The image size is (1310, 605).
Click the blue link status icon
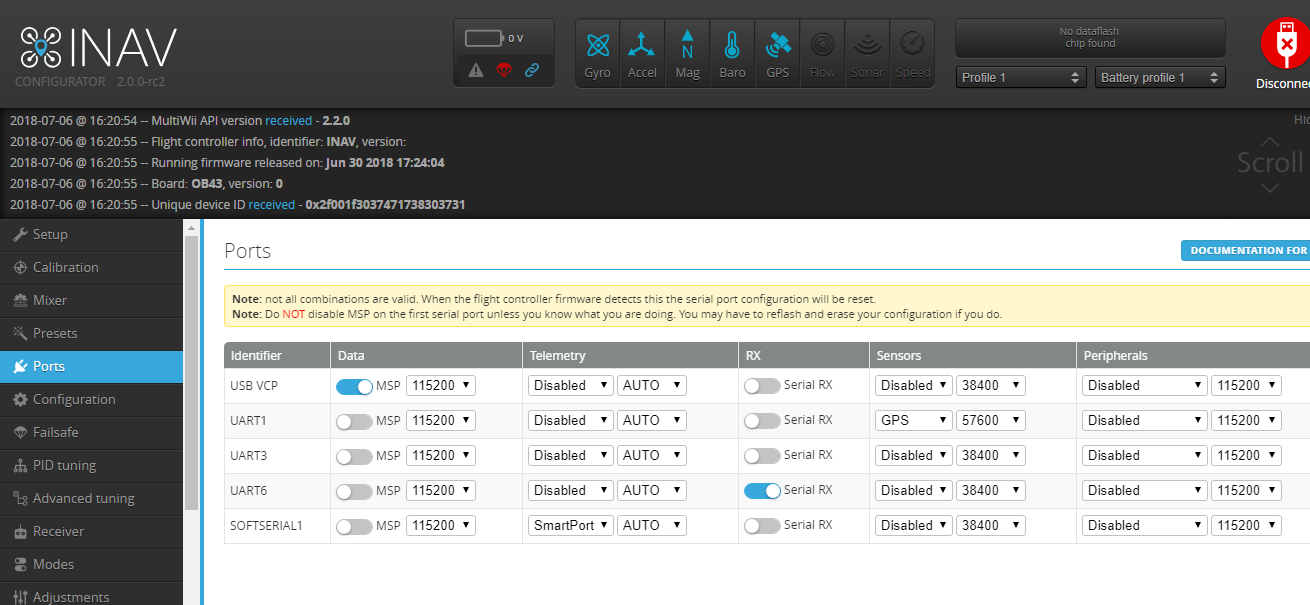point(532,70)
